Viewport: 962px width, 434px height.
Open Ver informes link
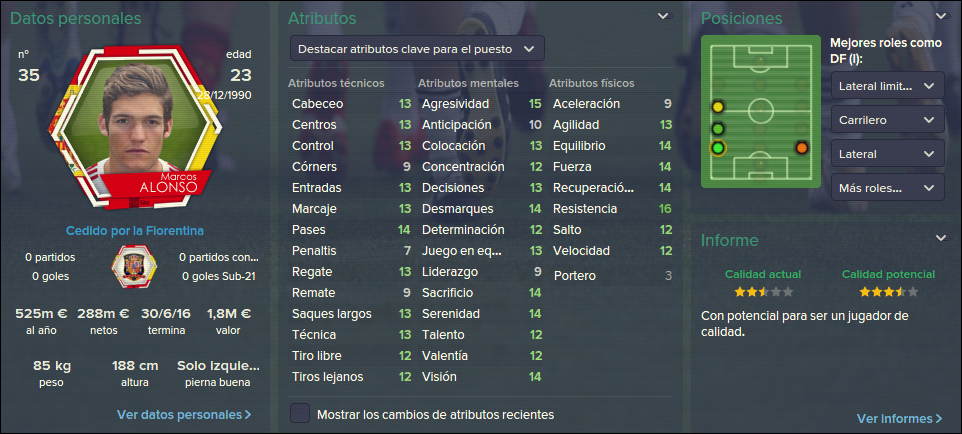(899, 418)
